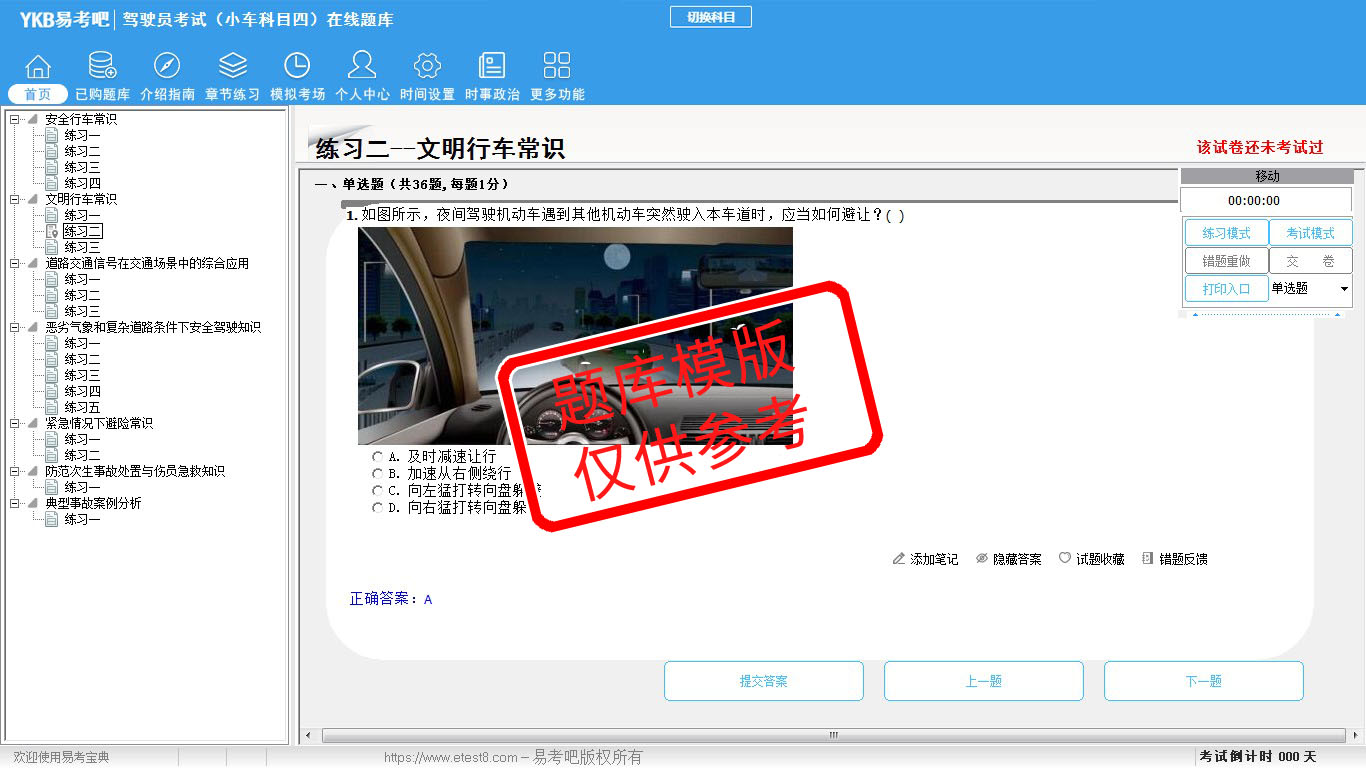Click the horizontal scrollbar thumb

(x=833, y=736)
